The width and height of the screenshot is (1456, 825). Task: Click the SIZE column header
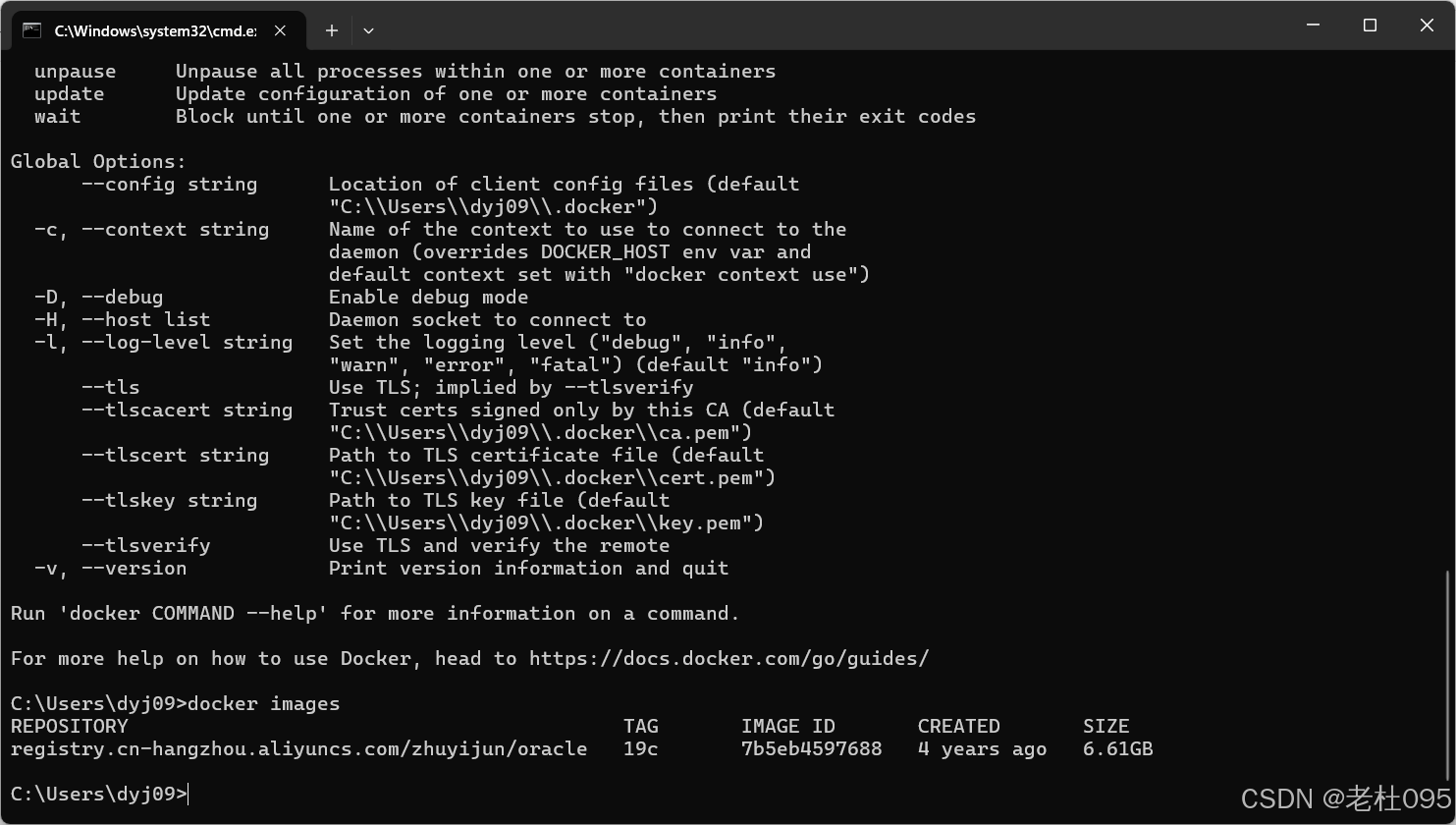click(x=1106, y=726)
